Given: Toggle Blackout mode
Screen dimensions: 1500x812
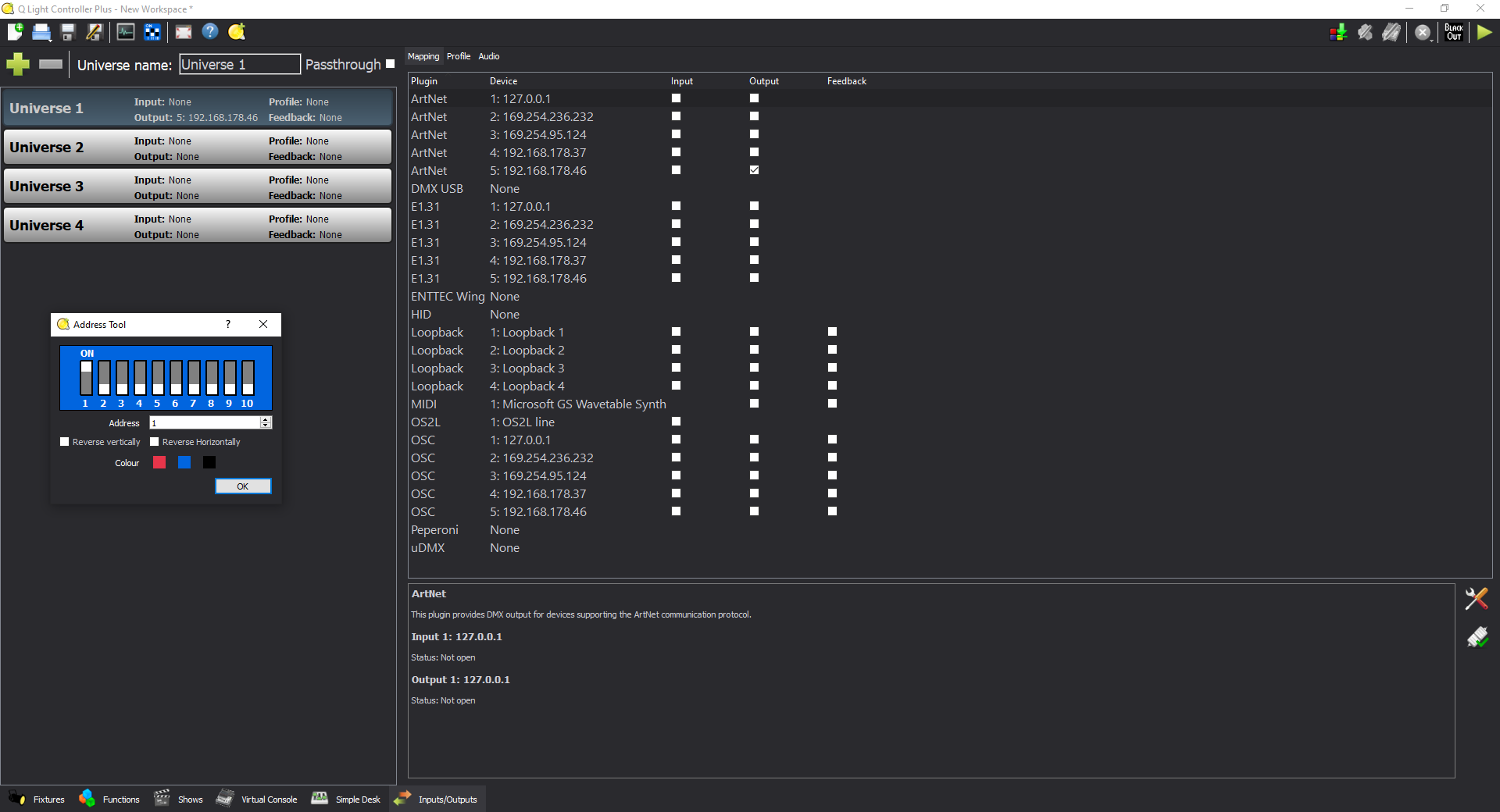Looking at the screenshot, I should coord(1453,32).
